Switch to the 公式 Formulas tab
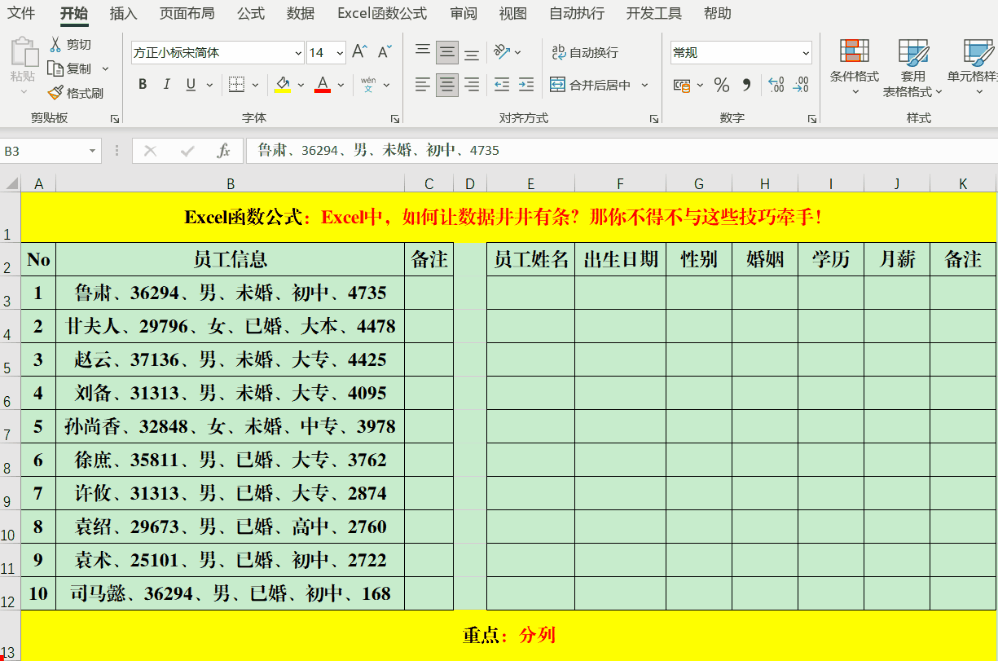The height and width of the screenshot is (661, 998). point(251,13)
